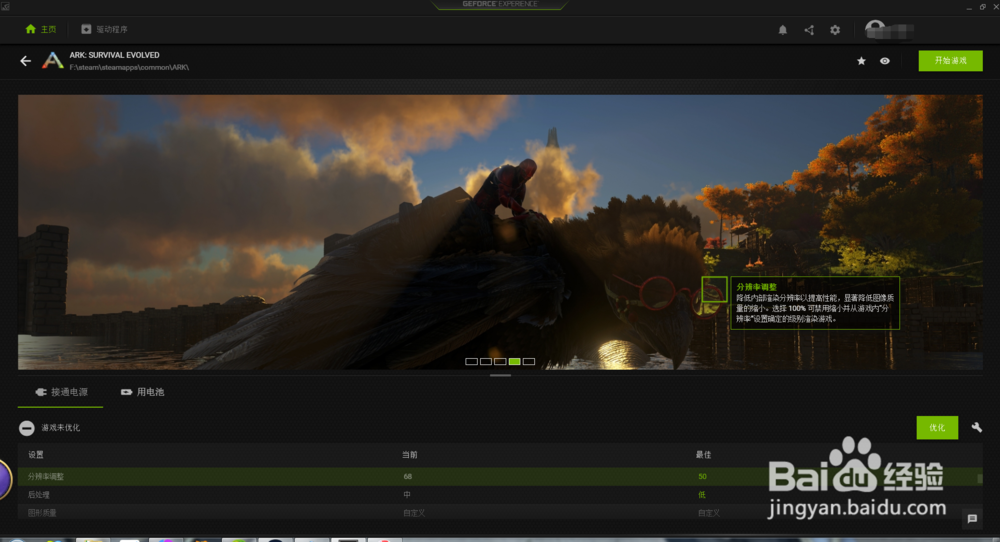This screenshot has width=1000, height=542.
Task: Click the collapse handle below the screenshot
Action: tap(500, 375)
